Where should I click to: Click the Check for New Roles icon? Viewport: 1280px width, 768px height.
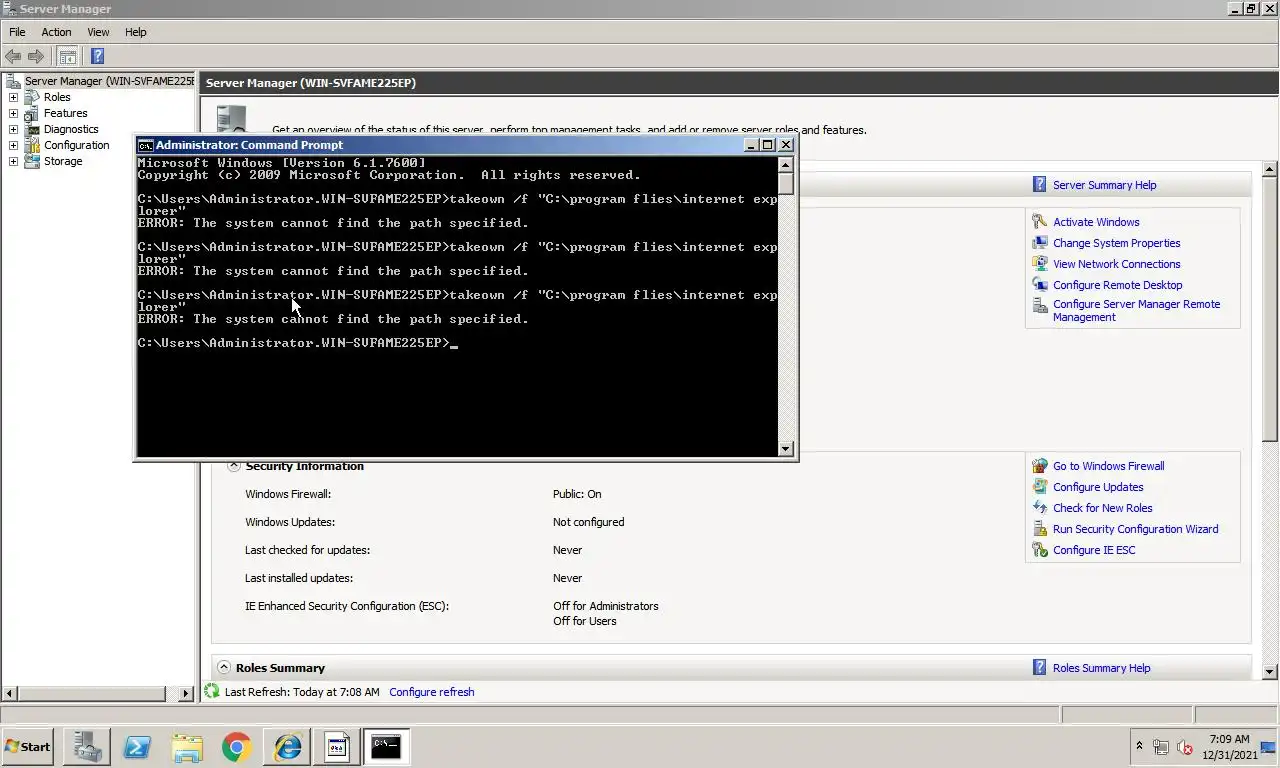(1040, 508)
